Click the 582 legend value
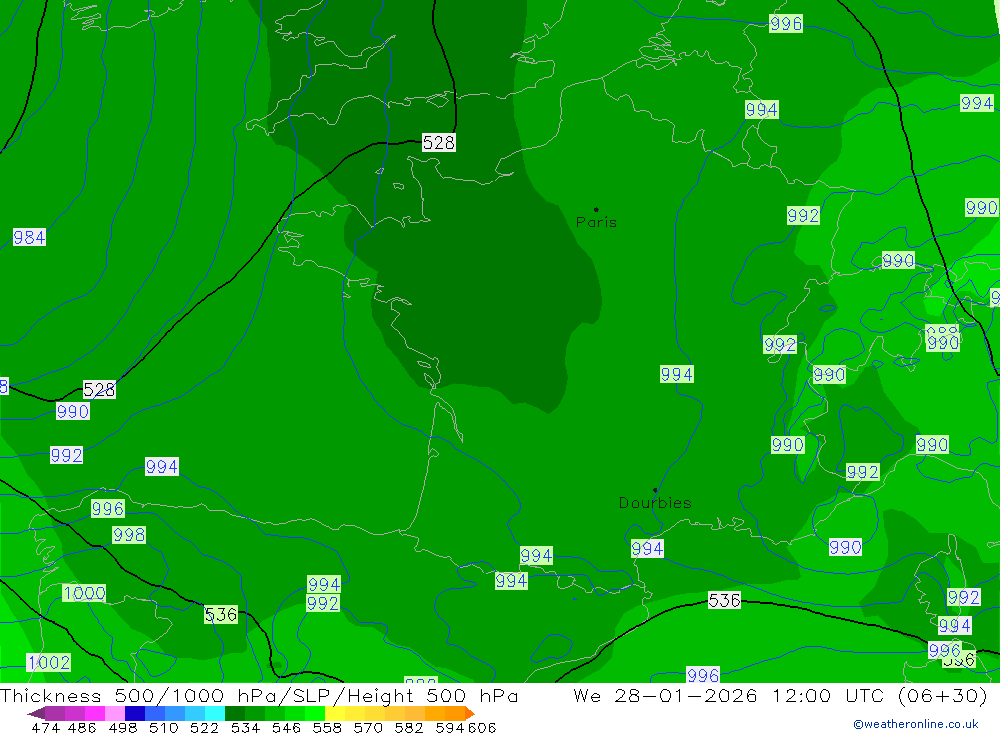1000x733 pixels. [x=408, y=727]
